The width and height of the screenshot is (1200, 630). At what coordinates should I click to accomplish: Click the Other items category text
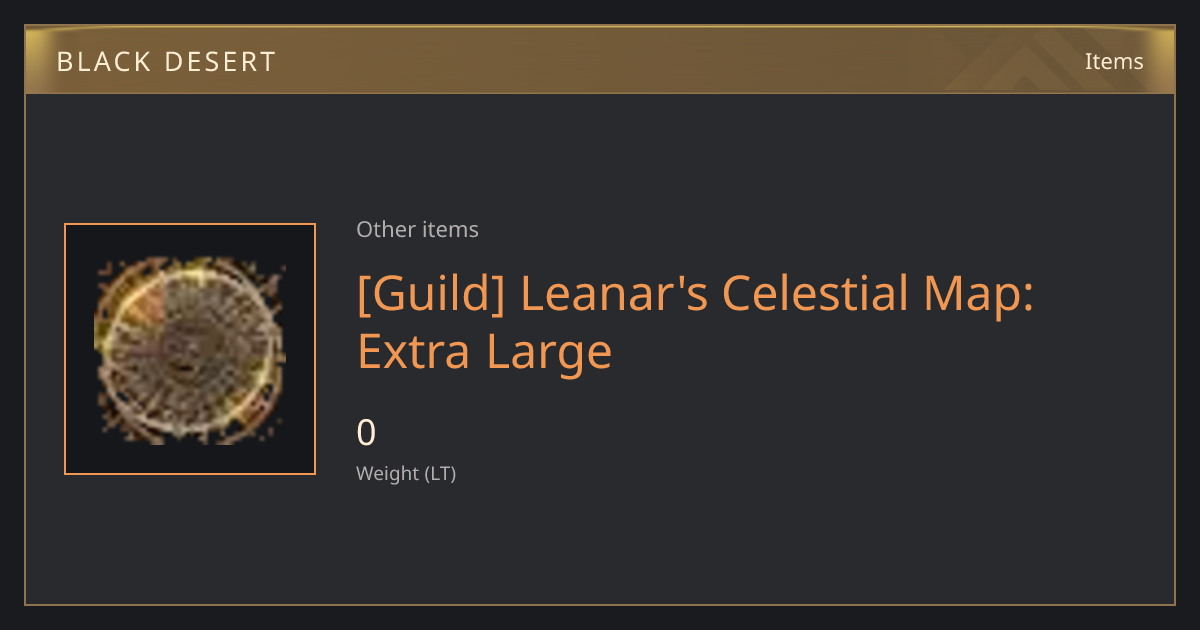[417, 229]
